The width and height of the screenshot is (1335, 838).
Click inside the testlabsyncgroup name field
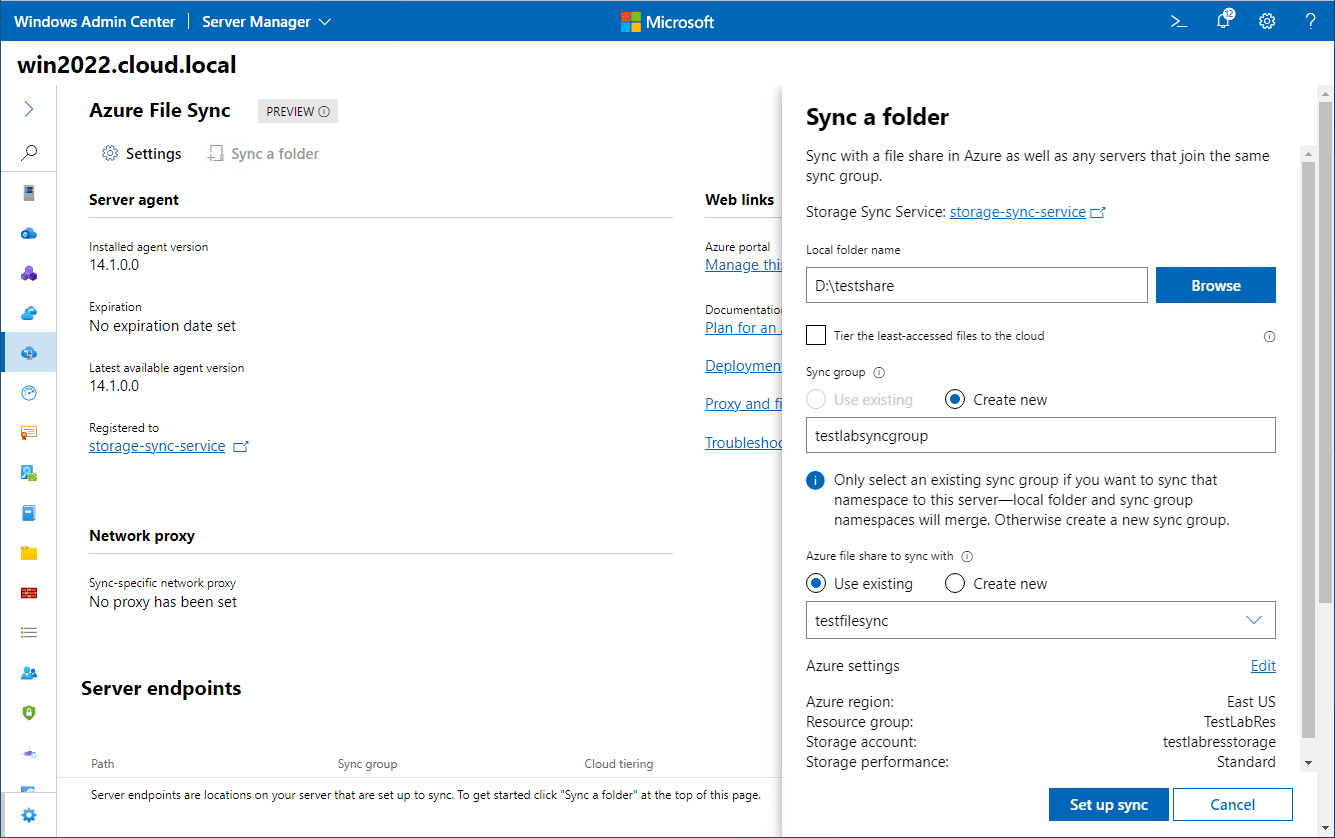pyautogui.click(x=1040, y=435)
